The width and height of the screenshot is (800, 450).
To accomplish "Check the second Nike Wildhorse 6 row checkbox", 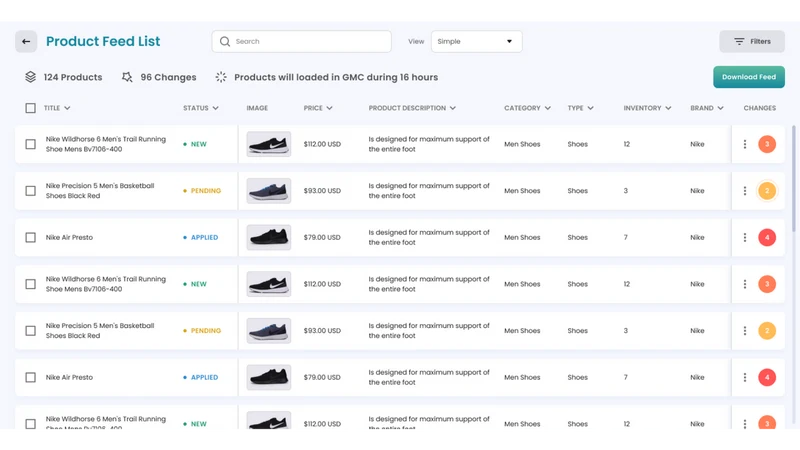I will tap(31, 284).
